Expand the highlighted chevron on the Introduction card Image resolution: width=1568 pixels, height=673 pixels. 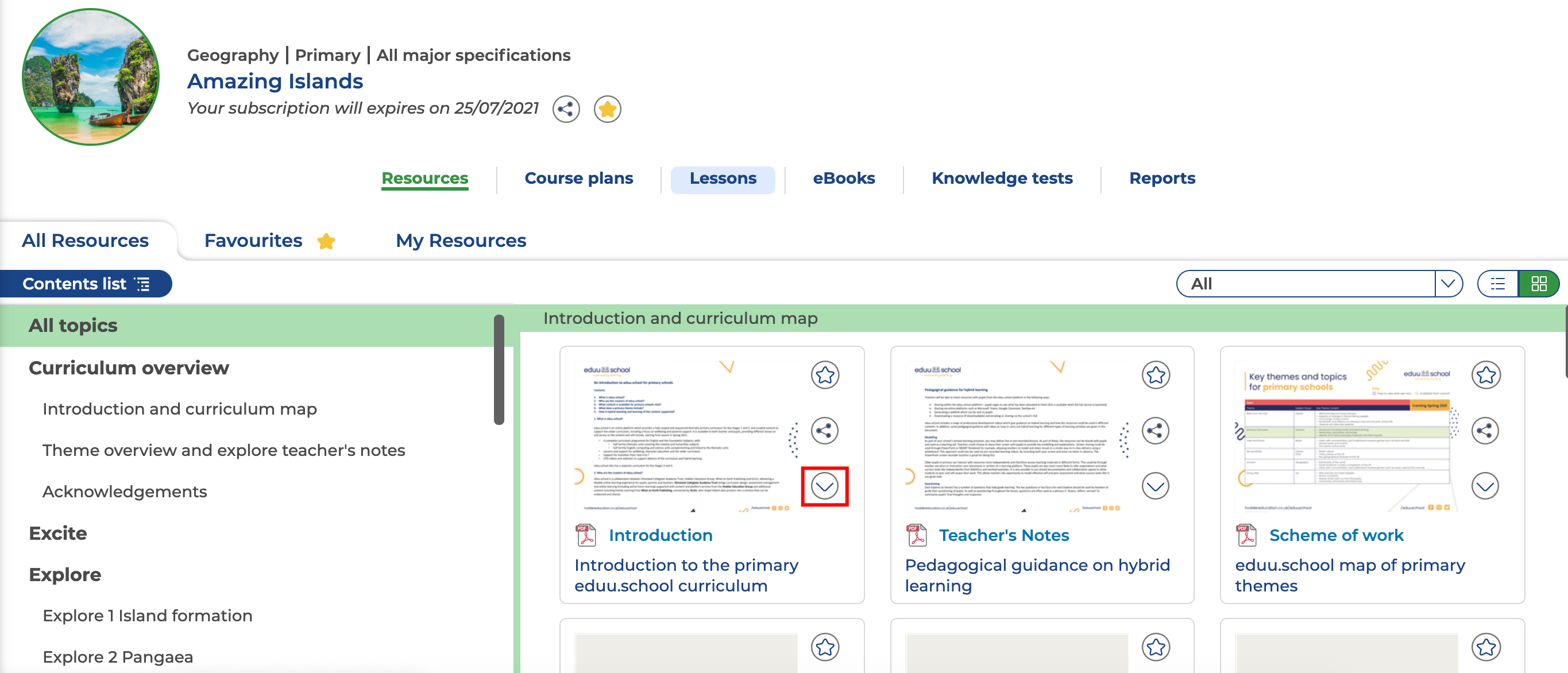825,486
